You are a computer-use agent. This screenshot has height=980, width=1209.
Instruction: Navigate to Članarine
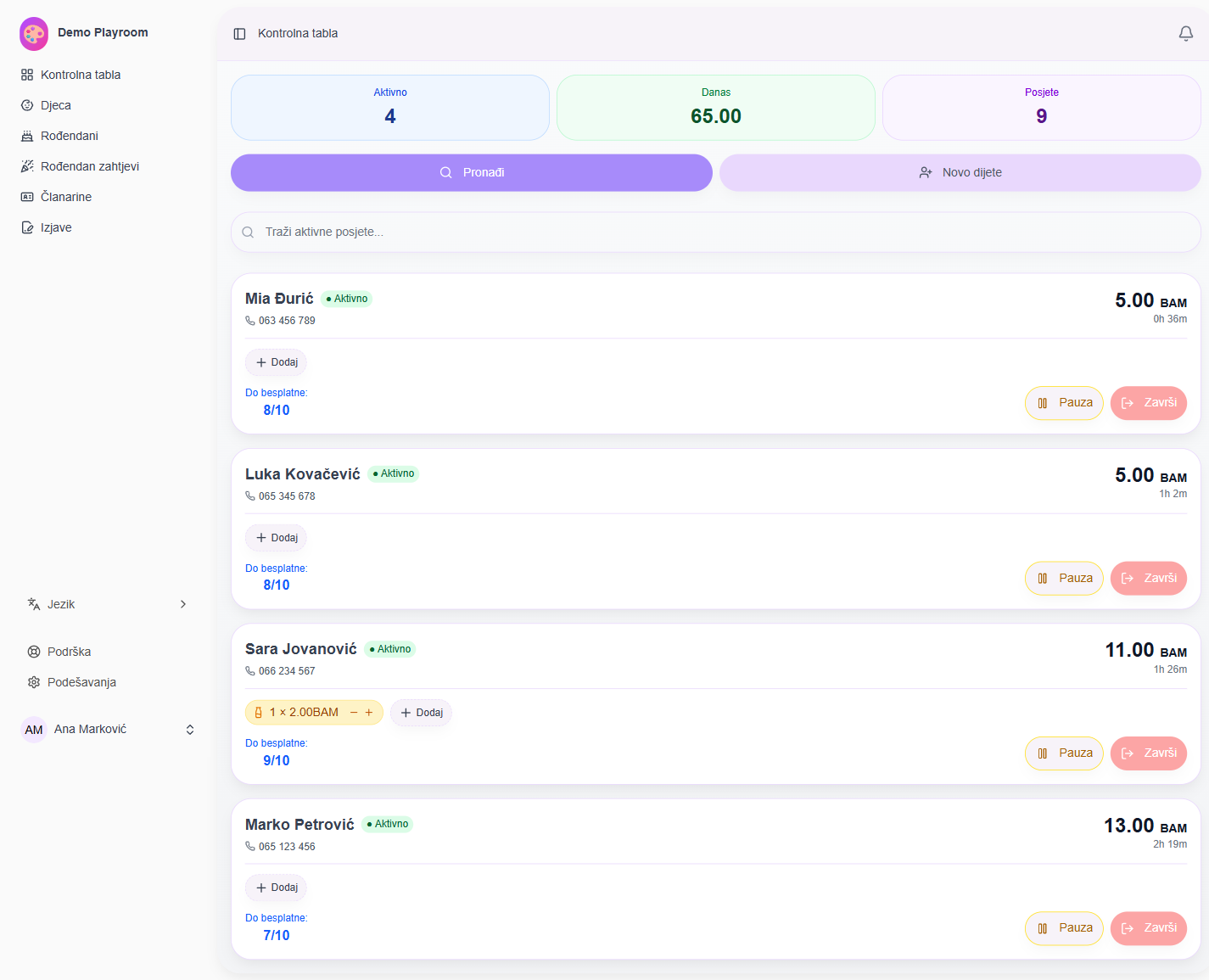pyautogui.click(x=108, y=197)
